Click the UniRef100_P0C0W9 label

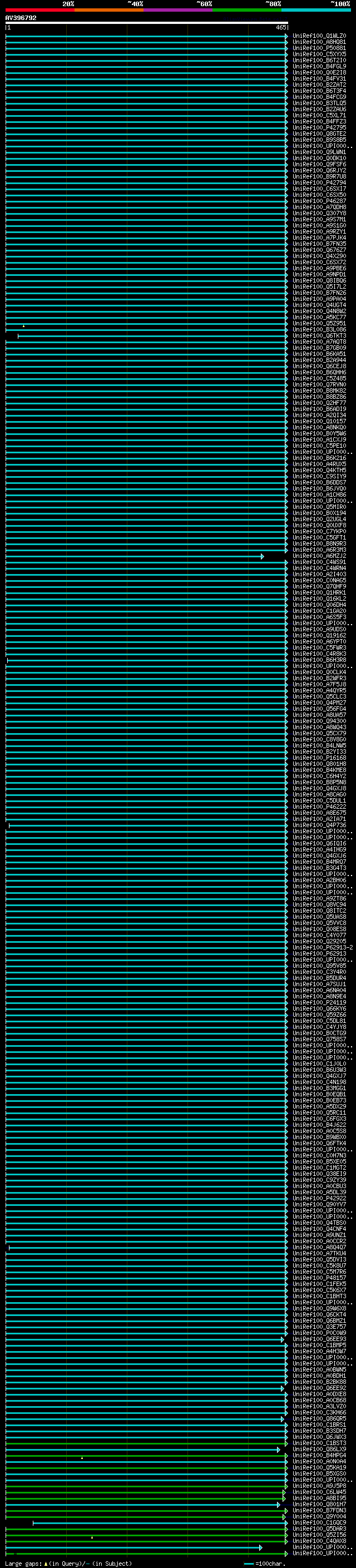coord(319,1333)
